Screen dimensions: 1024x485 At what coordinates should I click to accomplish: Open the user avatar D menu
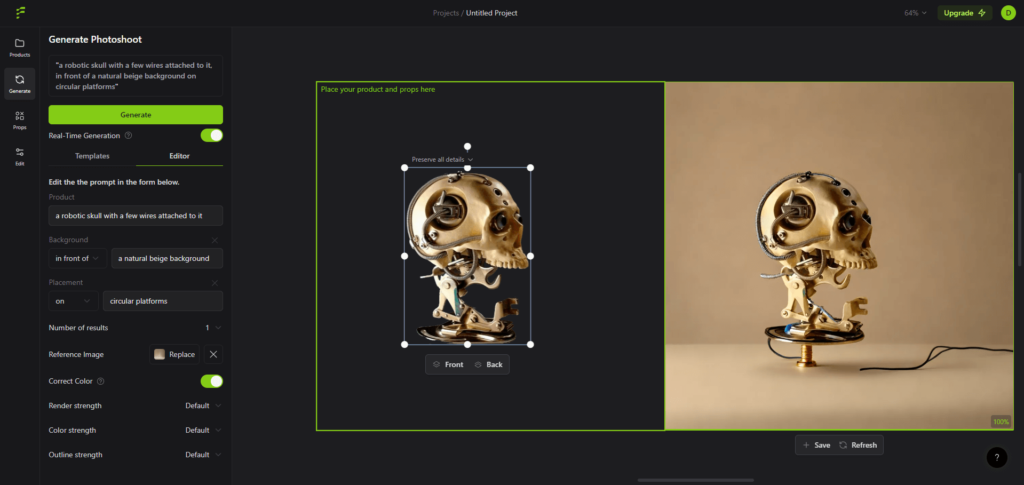(1008, 13)
